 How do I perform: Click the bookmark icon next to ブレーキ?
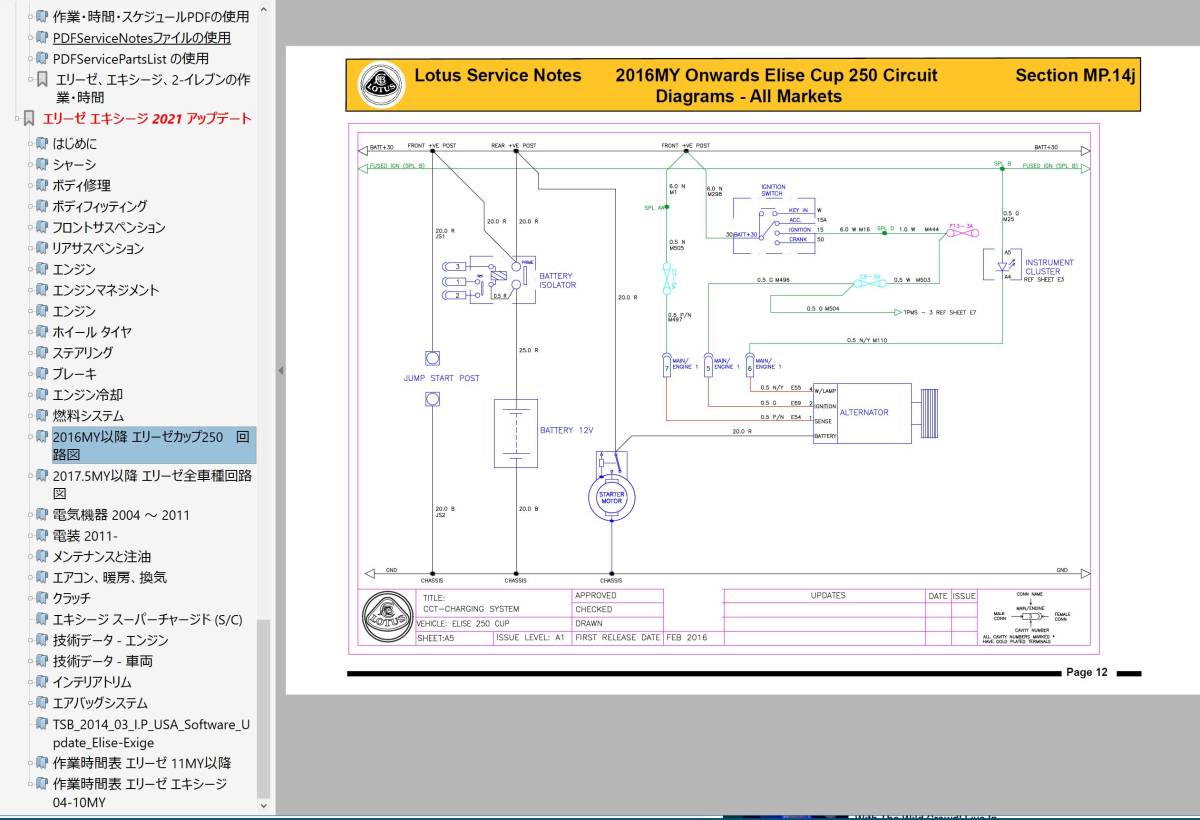pyautogui.click(x=42, y=374)
